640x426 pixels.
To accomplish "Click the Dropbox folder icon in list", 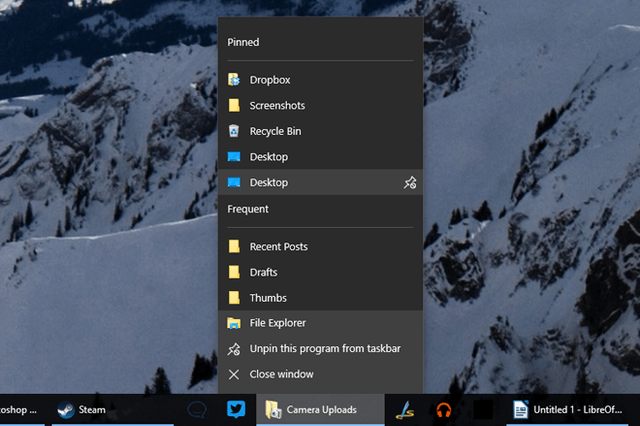I will click(234, 80).
